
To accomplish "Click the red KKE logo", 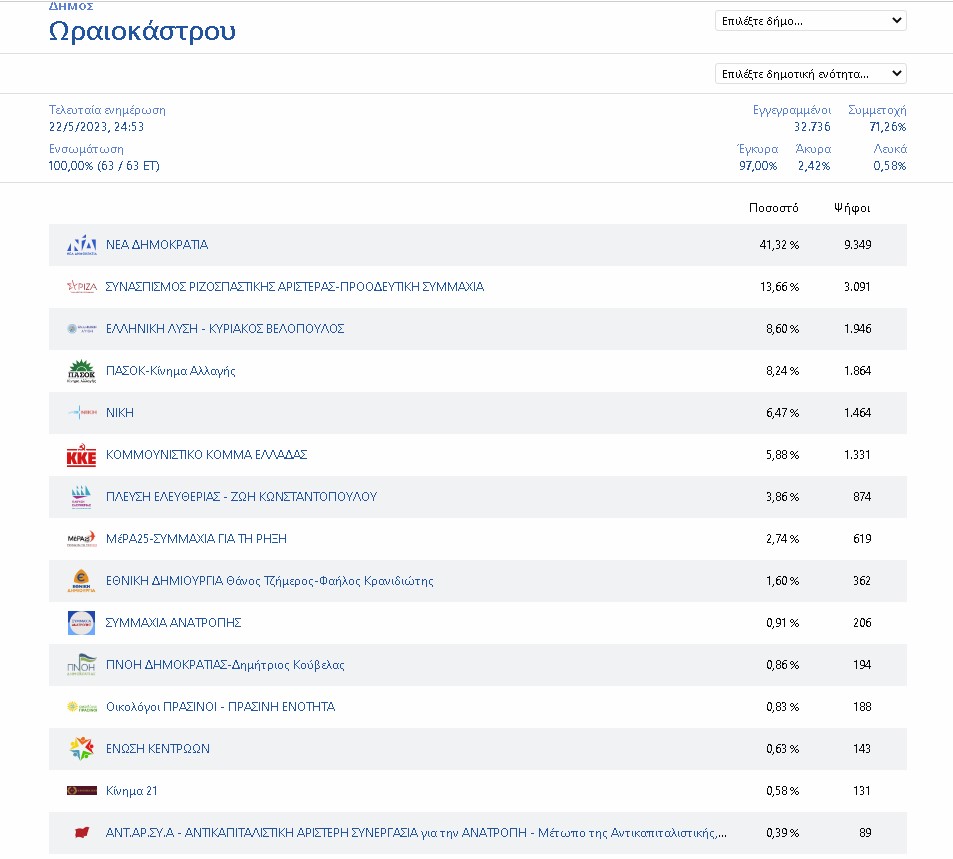I will 81,455.
